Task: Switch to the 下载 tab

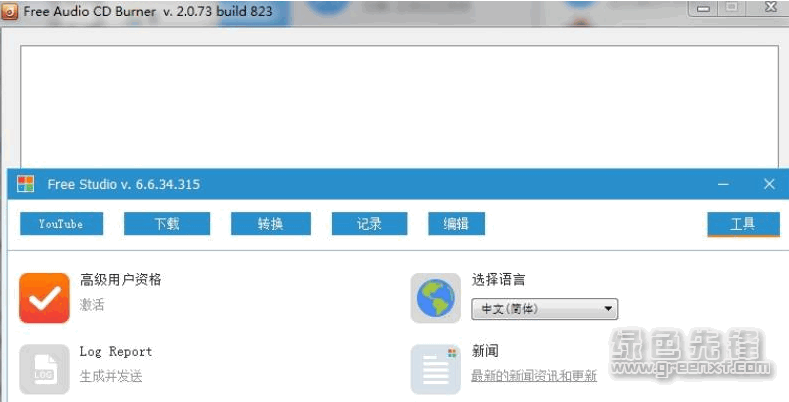Action: pyautogui.click(x=167, y=223)
